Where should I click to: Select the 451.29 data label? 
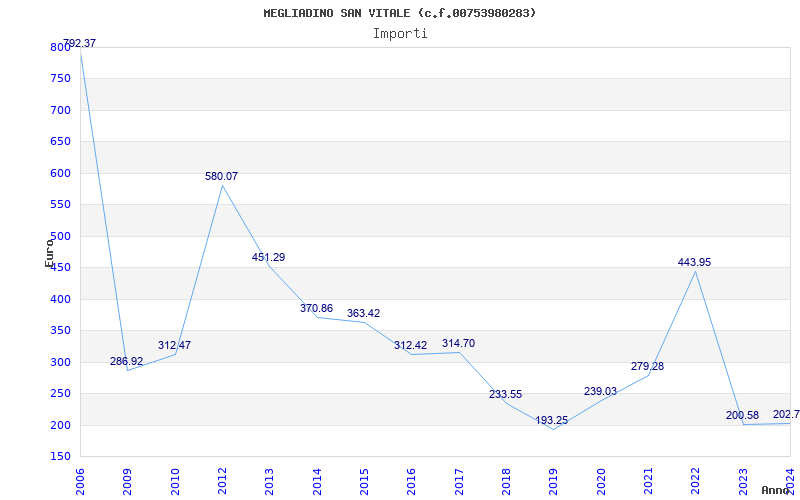268,257
